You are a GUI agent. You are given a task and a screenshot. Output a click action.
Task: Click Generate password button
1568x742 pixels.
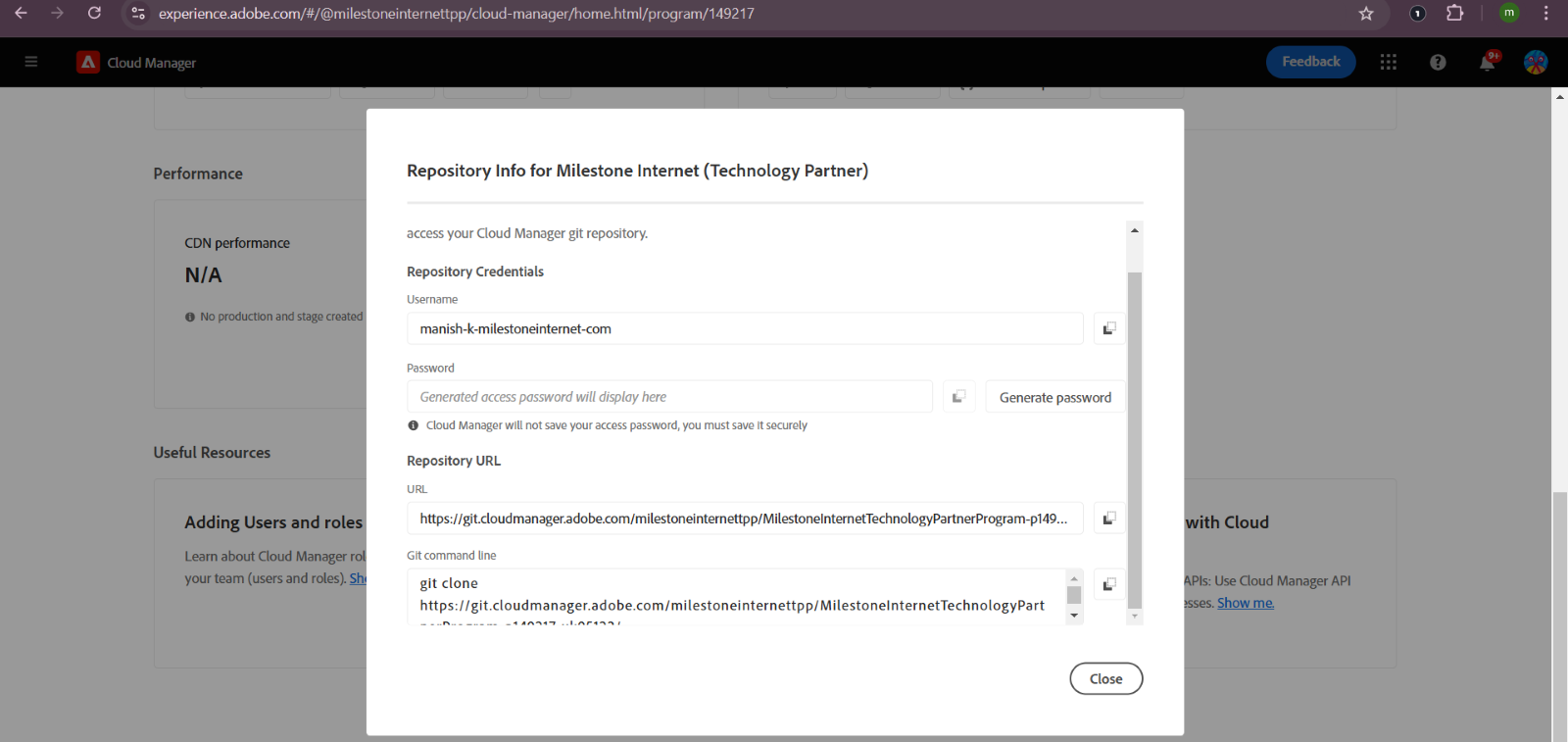[1055, 397]
